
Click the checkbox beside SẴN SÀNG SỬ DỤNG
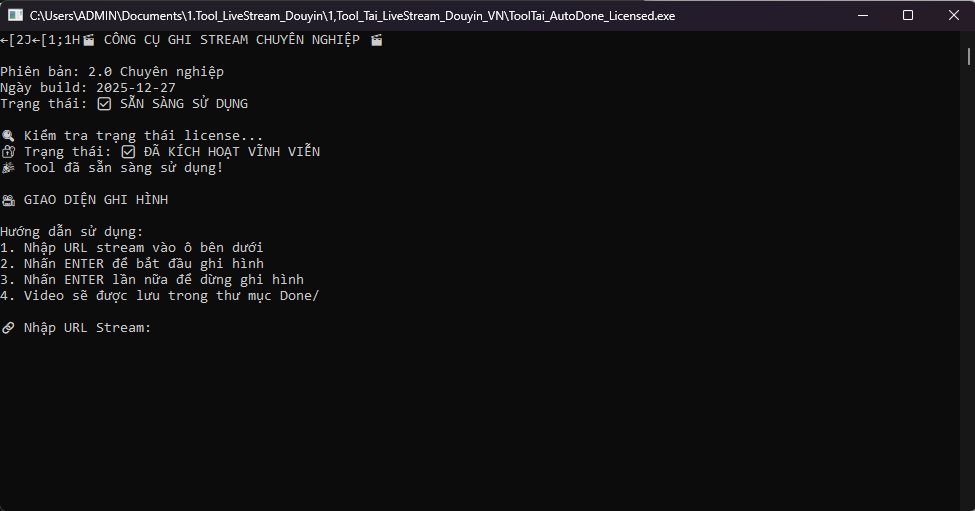tap(105, 104)
